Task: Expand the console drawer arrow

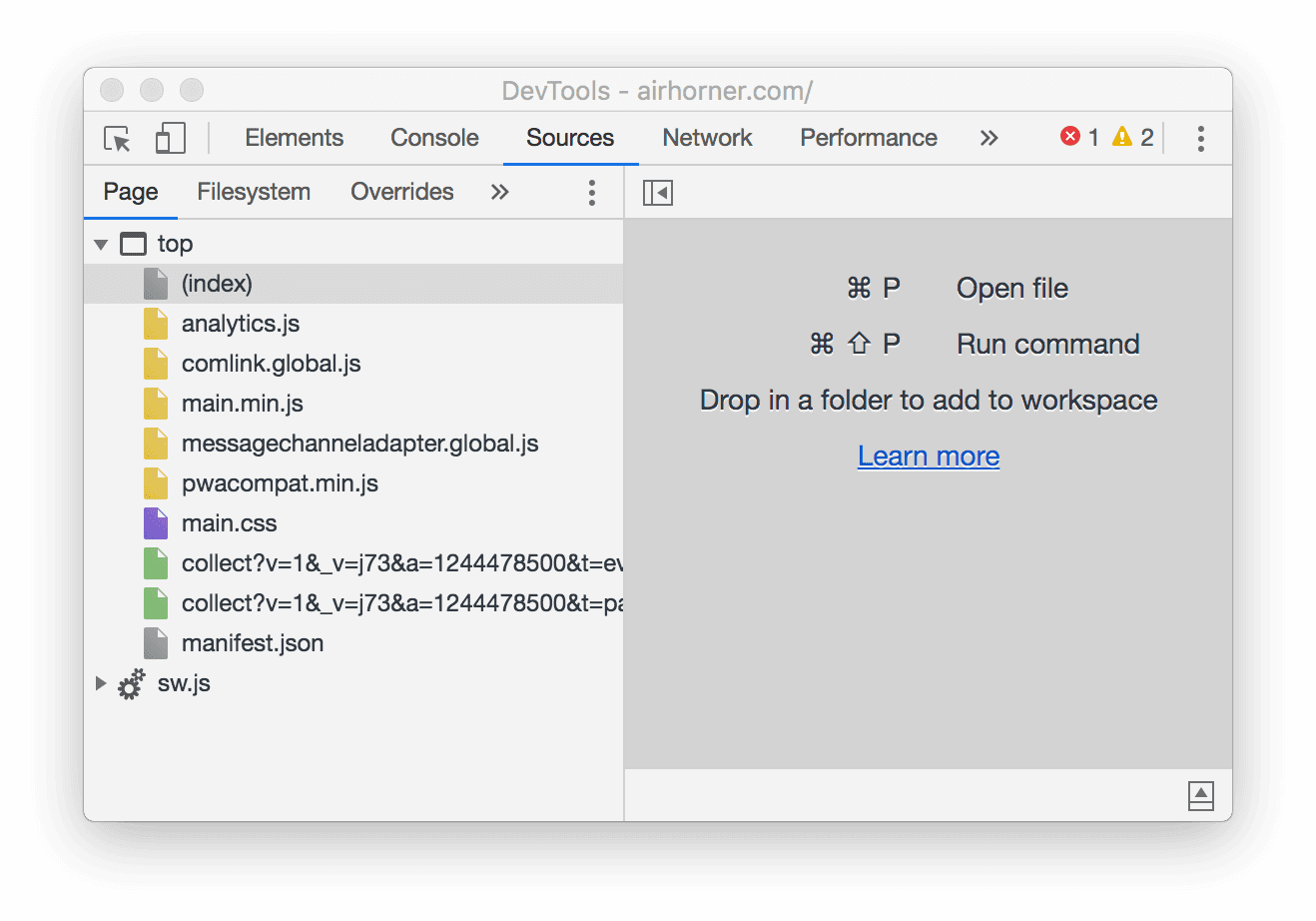Action: coord(1200,795)
